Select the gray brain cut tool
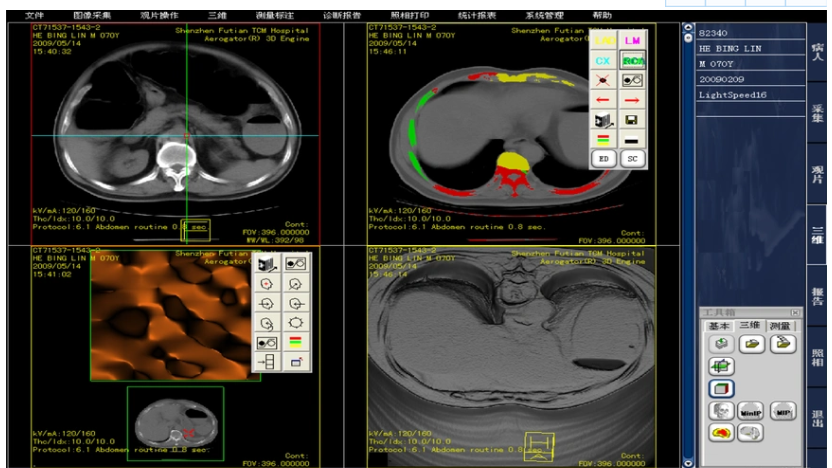The image size is (832, 468). pos(751,433)
